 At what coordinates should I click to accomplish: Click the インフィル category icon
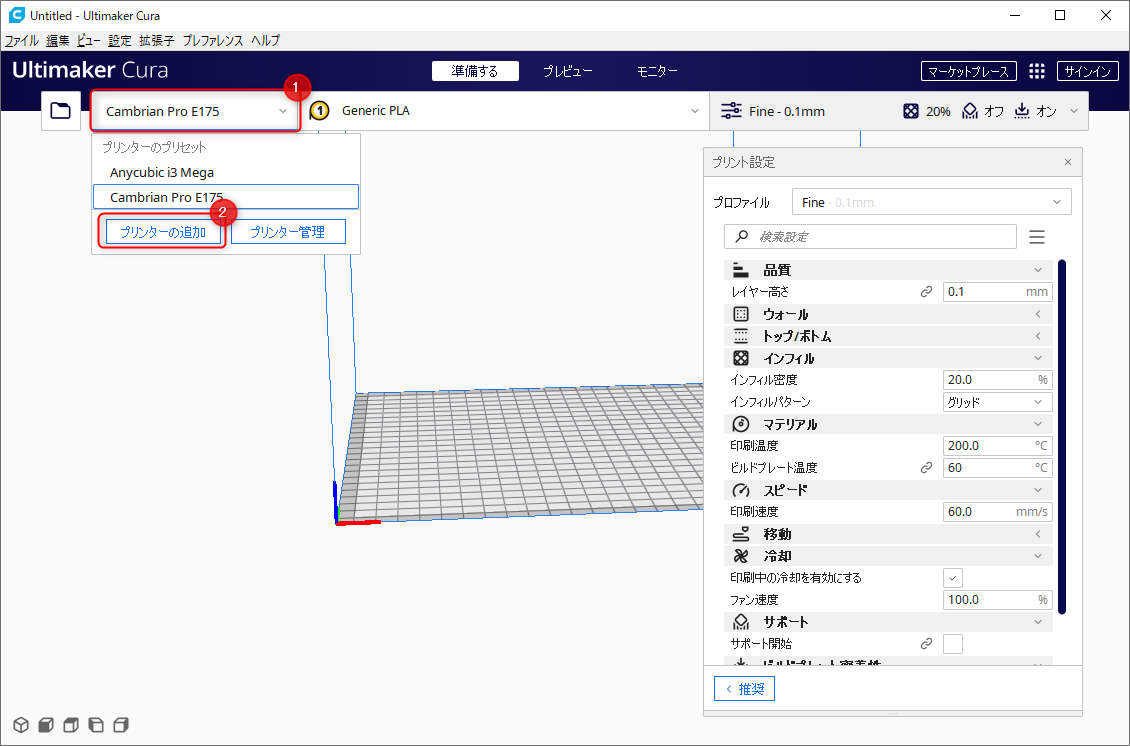point(741,358)
